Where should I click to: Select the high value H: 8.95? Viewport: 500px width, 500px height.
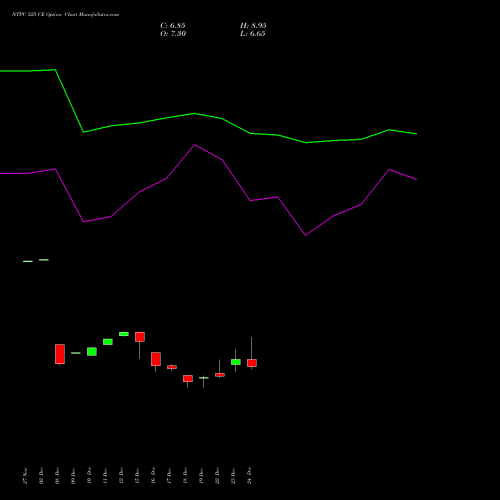(x=253, y=26)
